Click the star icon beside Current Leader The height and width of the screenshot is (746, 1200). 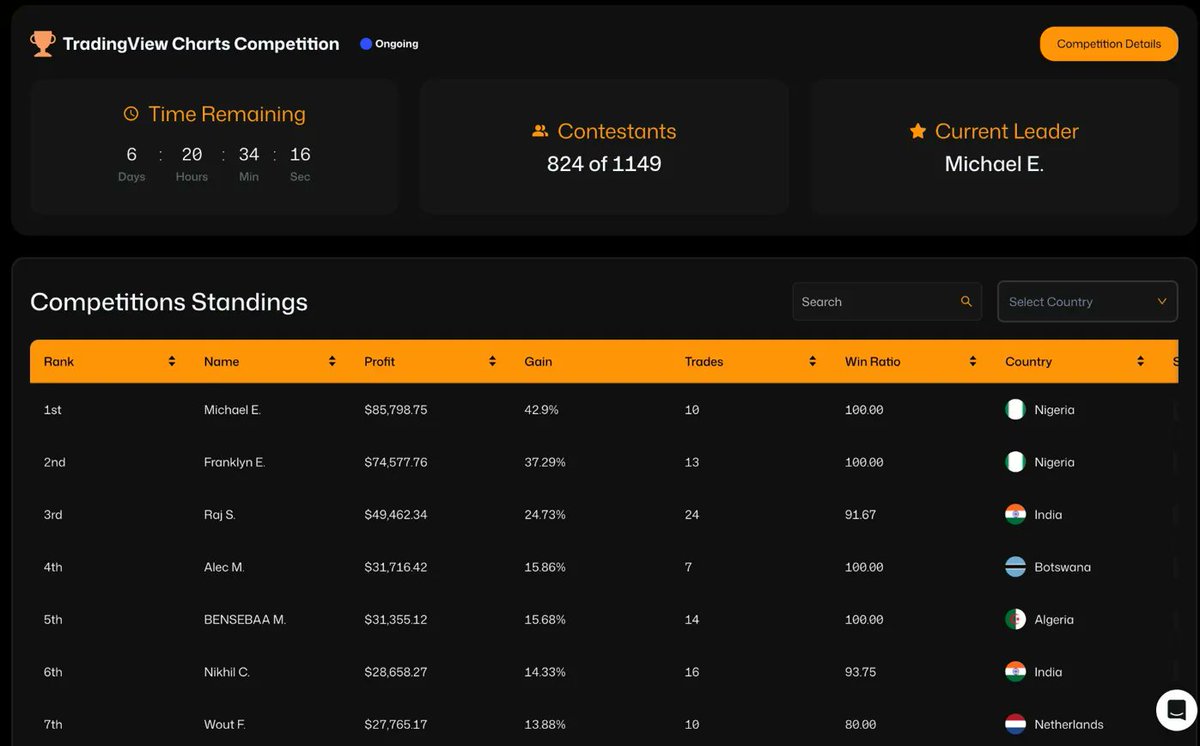pos(918,131)
